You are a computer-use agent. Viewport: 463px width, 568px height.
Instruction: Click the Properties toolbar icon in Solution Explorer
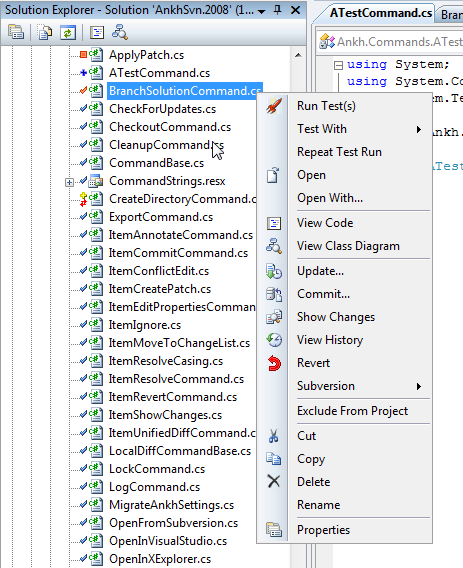coord(16,32)
